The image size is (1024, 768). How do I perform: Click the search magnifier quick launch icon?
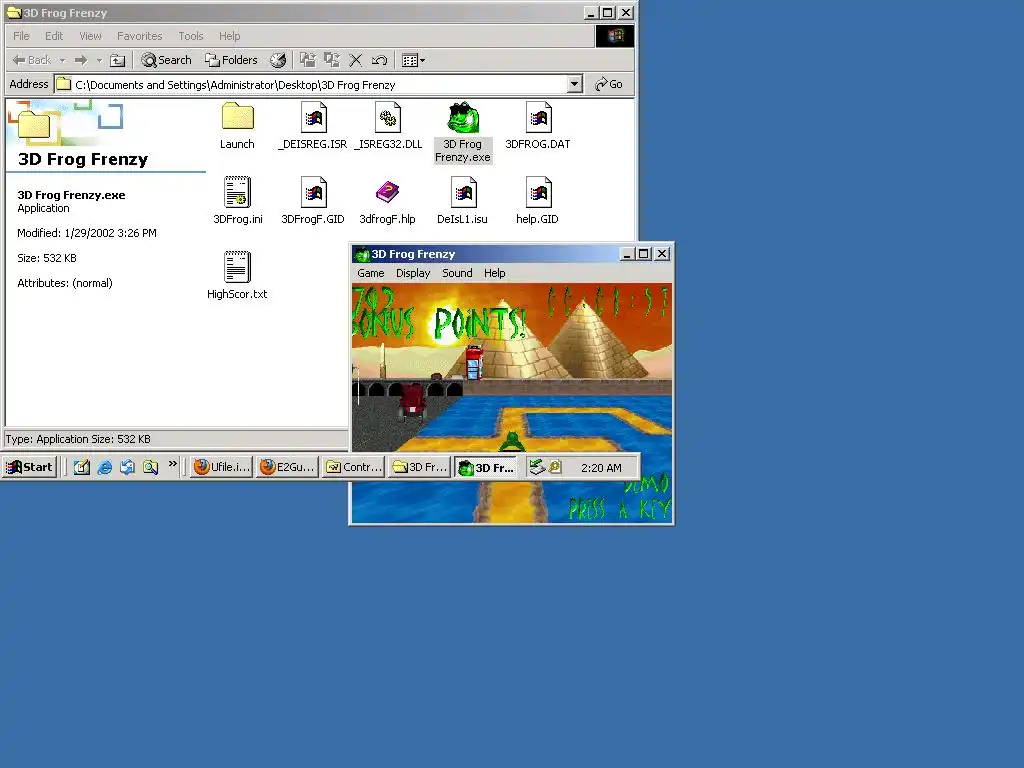tap(150, 467)
